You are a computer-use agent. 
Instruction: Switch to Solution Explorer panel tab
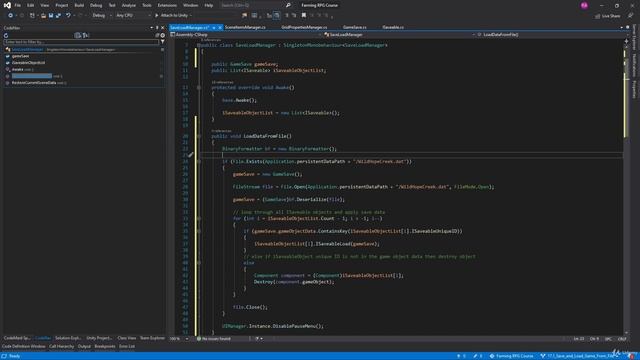tap(68, 338)
